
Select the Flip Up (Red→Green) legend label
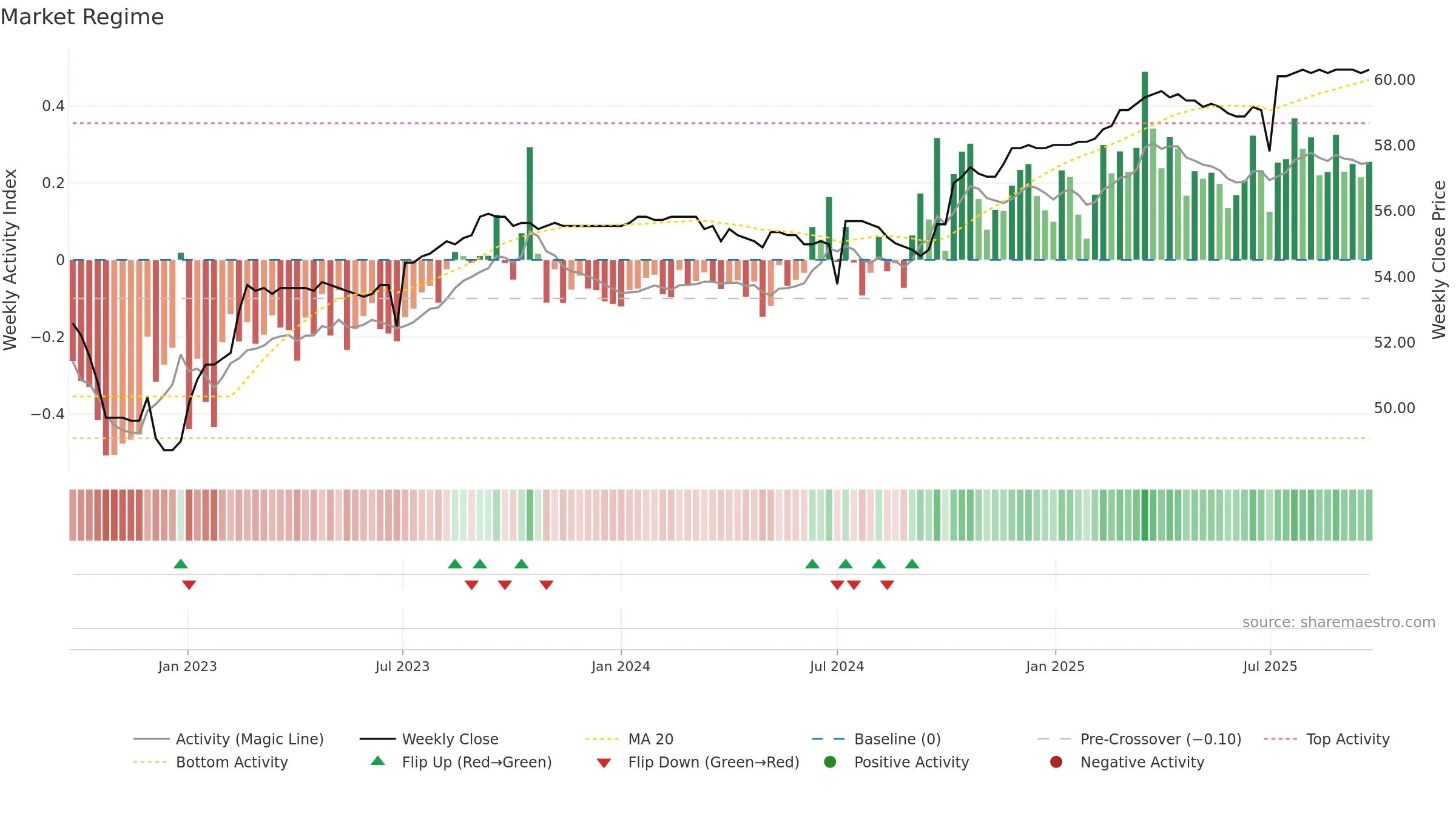(x=477, y=762)
